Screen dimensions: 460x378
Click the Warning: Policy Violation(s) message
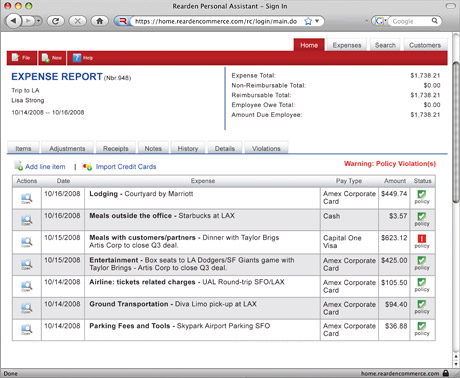(x=390, y=164)
